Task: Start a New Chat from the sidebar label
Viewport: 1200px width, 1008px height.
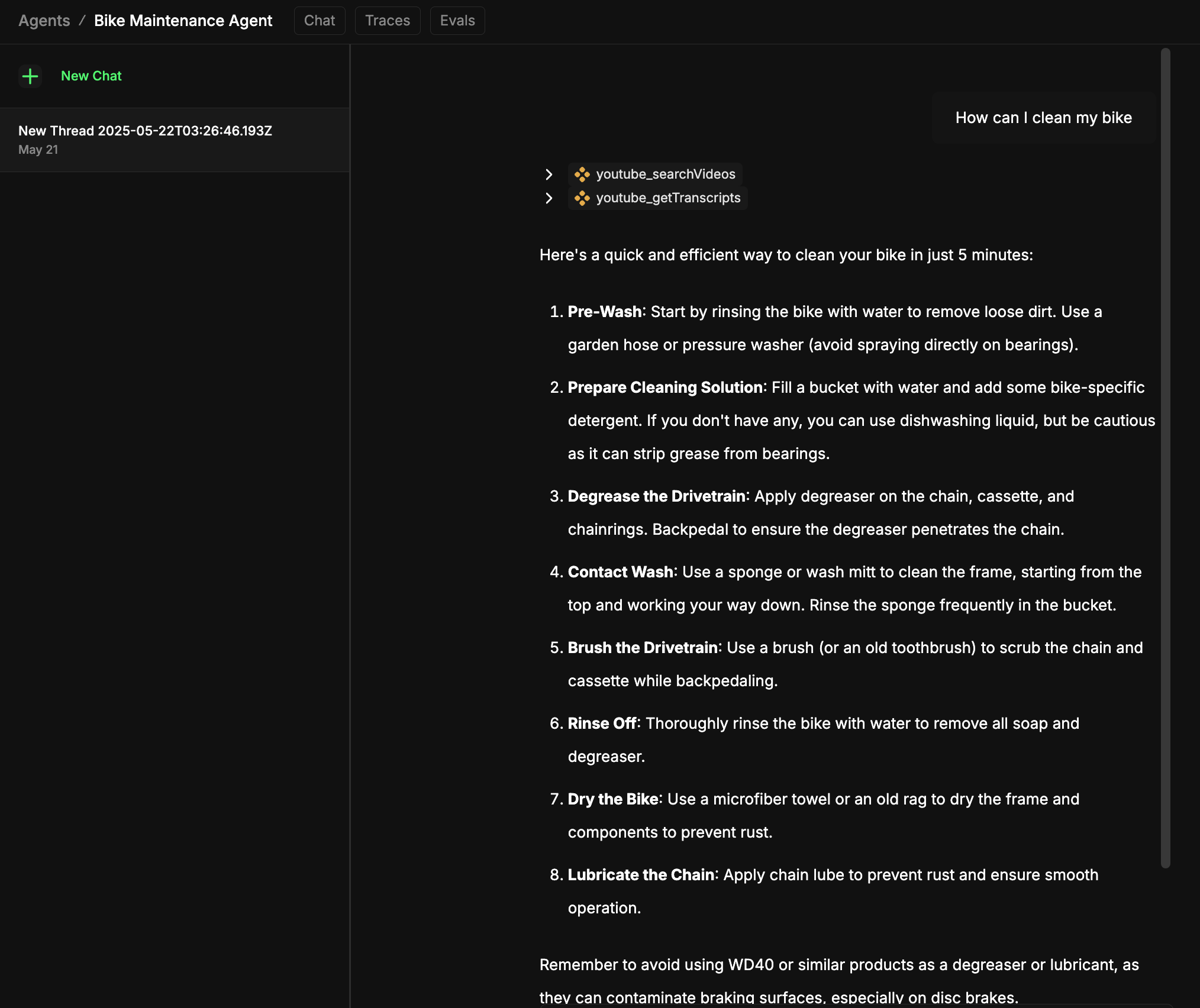Action: click(91, 76)
